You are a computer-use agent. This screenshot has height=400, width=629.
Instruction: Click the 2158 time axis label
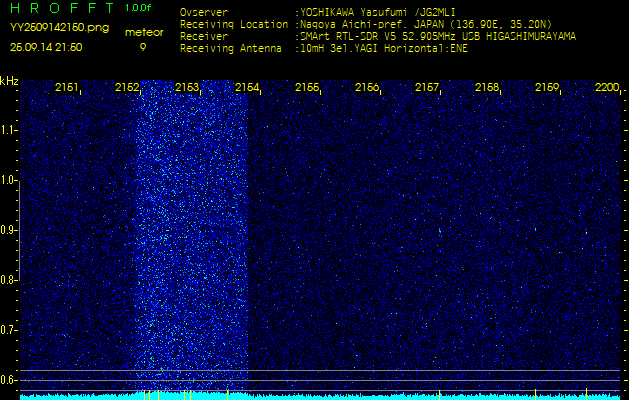[487, 87]
